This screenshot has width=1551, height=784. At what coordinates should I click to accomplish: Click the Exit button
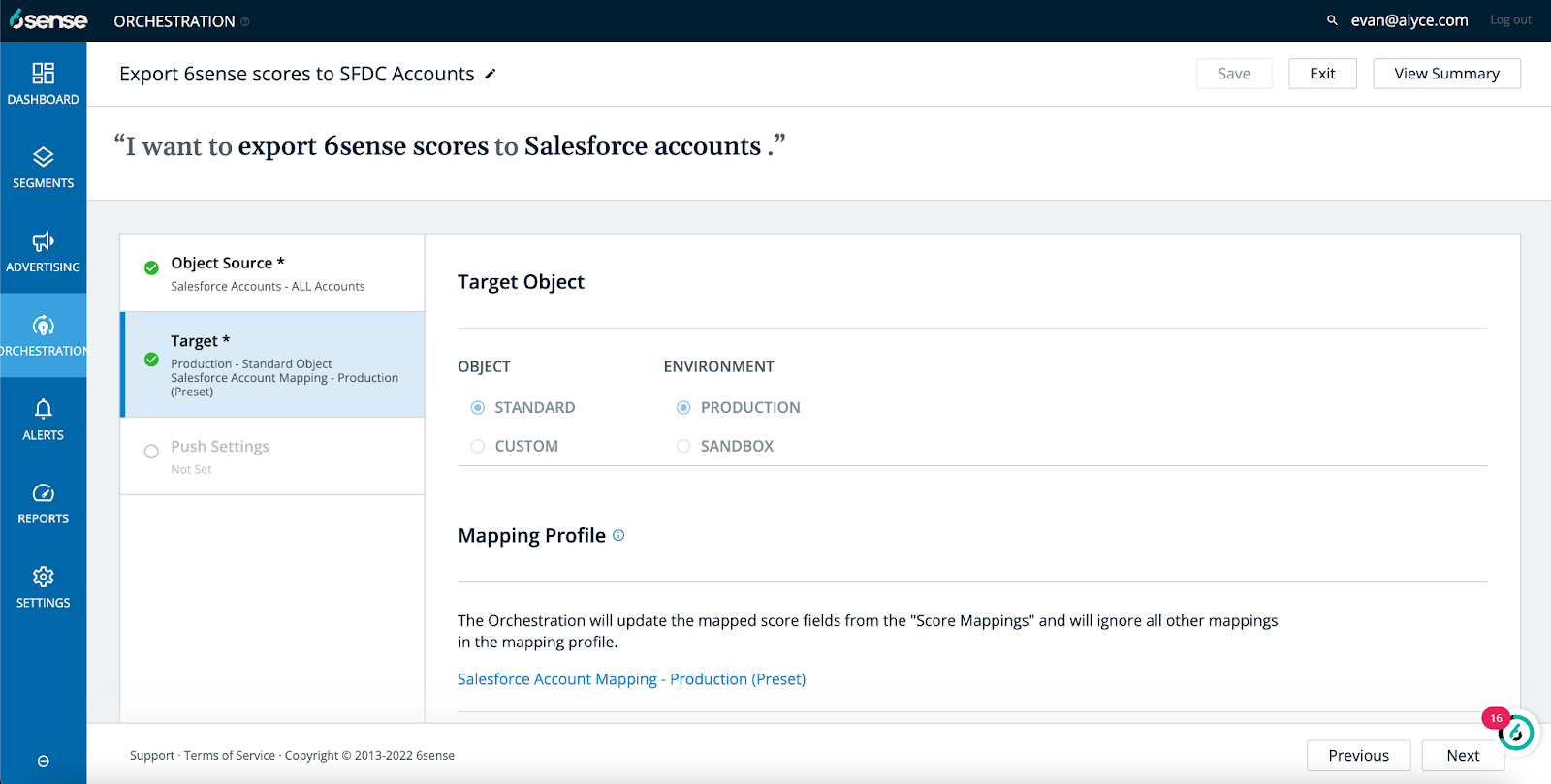(x=1322, y=74)
